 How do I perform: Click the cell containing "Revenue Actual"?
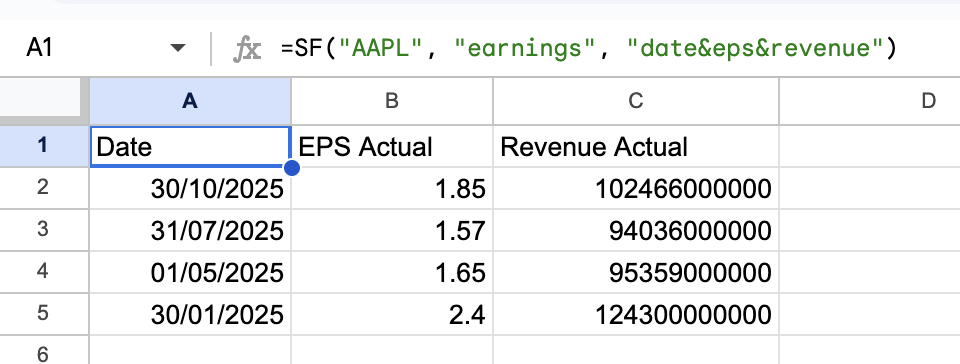point(636,146)
